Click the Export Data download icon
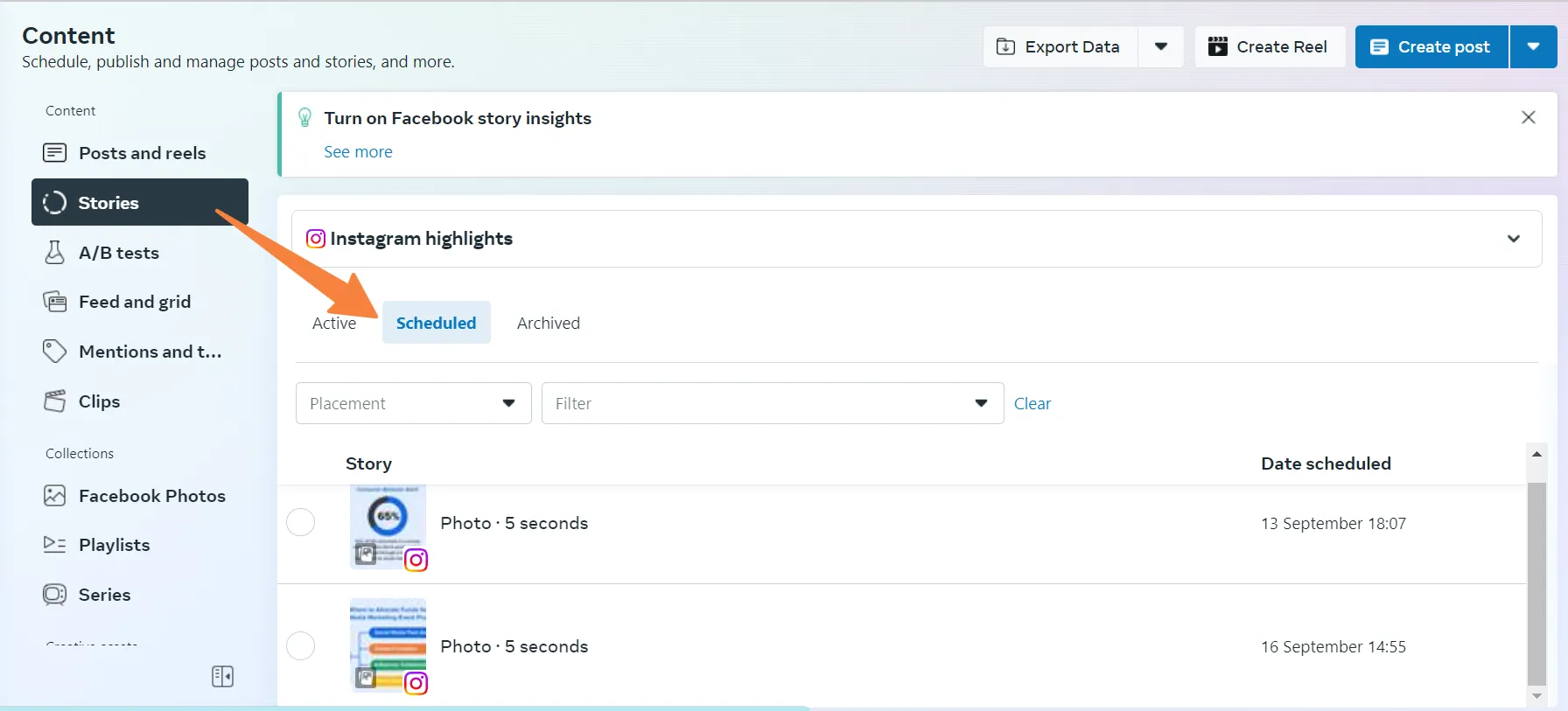The height and width of the screenshot is (711, 1568). pyautogui.click(x=1006, y=46)
